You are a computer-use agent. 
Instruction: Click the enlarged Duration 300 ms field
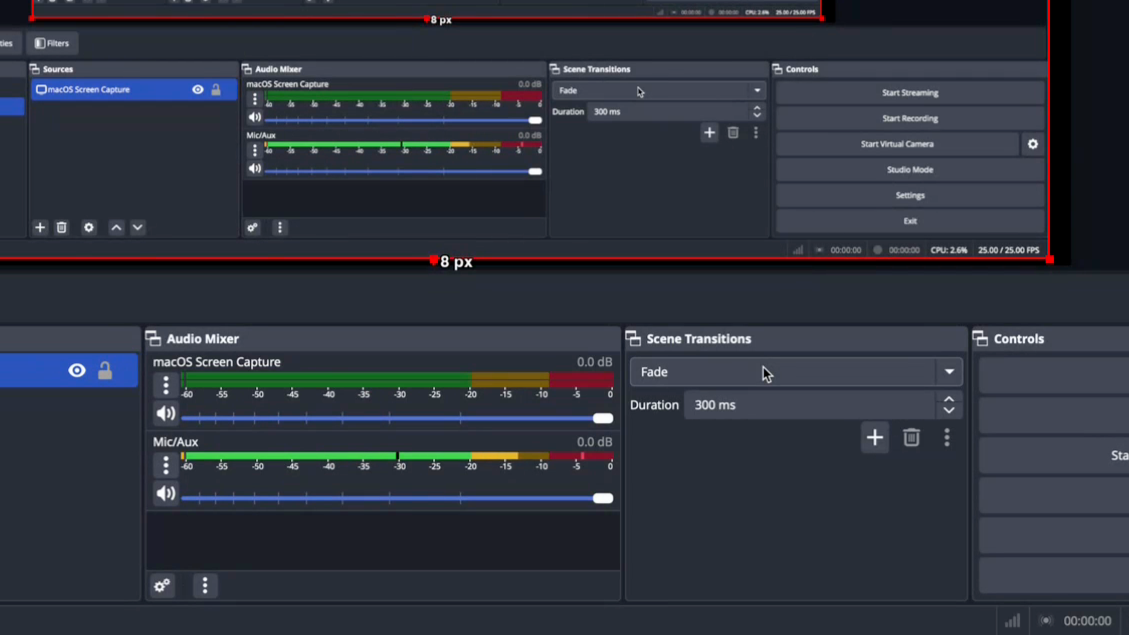(x=808, y=405)
